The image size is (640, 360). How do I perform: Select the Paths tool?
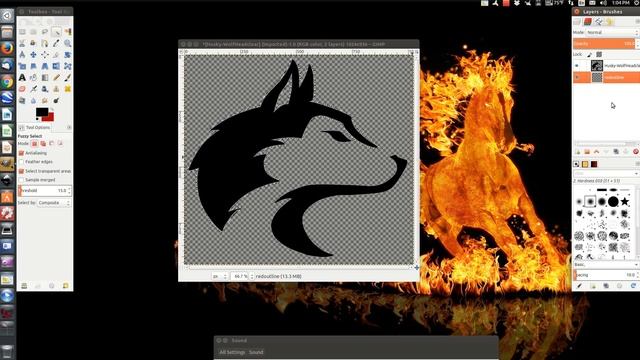click(45, 43)
